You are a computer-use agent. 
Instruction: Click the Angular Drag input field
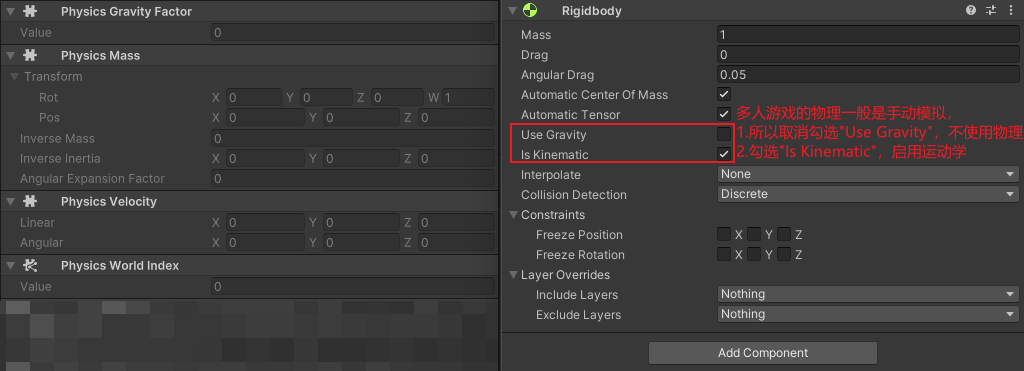pyautogui.click(x=868, y=74)
